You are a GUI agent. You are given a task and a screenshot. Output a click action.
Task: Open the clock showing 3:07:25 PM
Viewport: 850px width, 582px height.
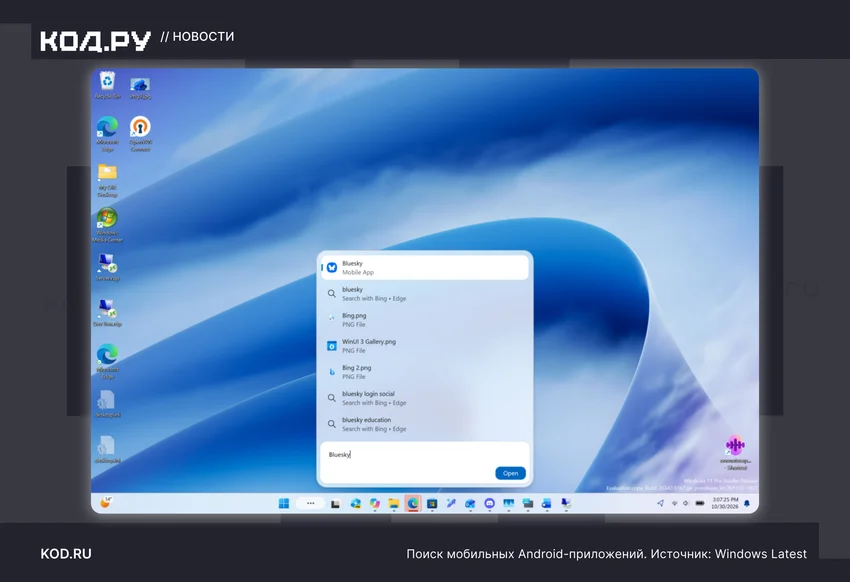pyautogui.click(x=725, y=503)
